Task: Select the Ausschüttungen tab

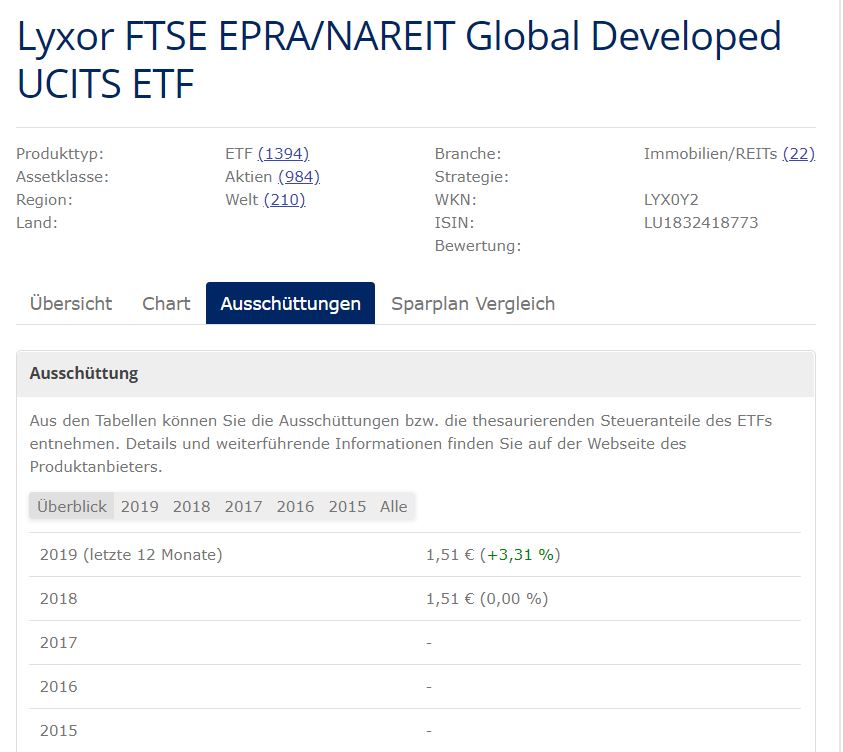Action: pyautogui.click(x=290, y=304)
